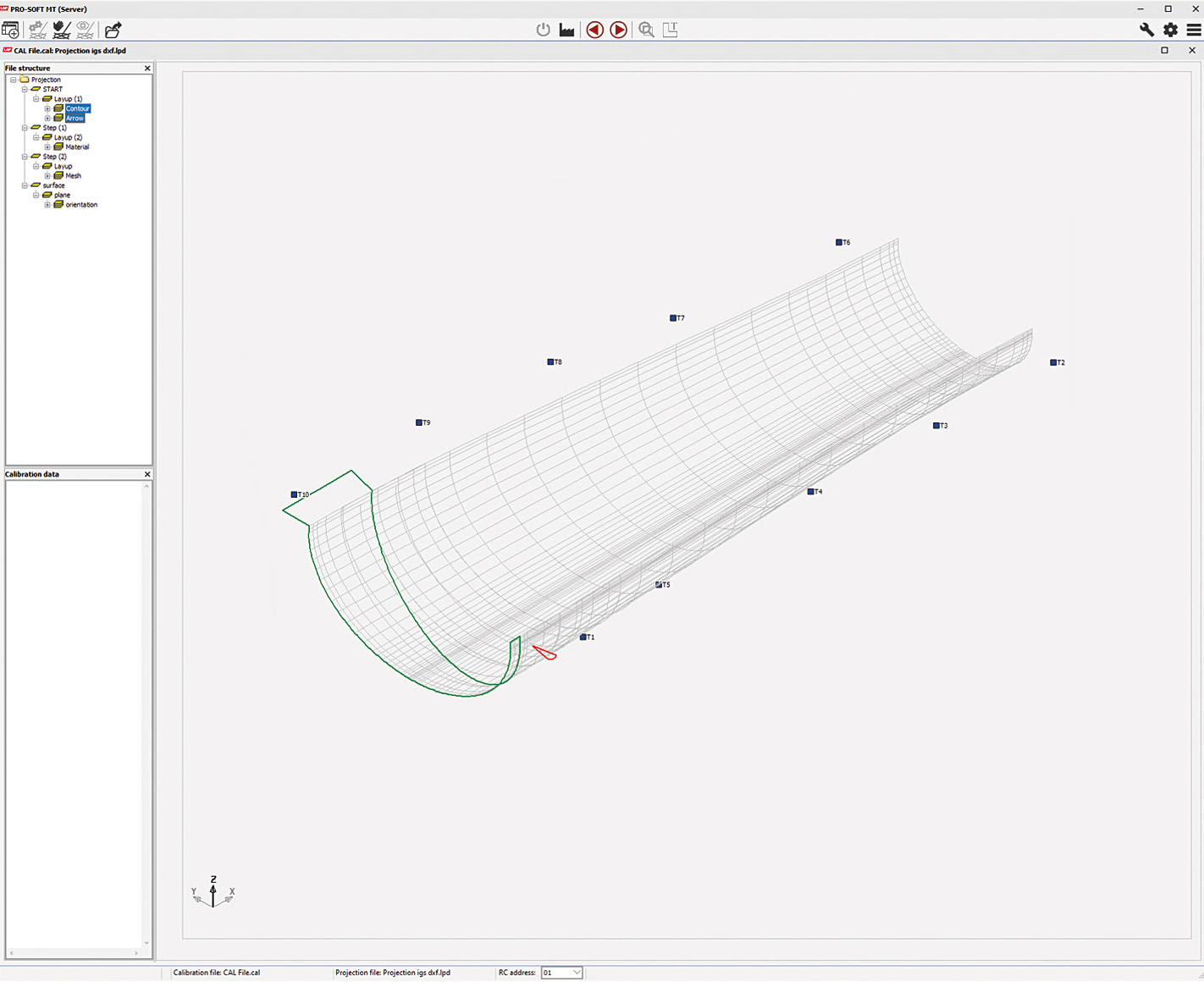The image size is (1204, 982).
Task: Open a file with the folder arrow icon
Action: click(113, 30)
